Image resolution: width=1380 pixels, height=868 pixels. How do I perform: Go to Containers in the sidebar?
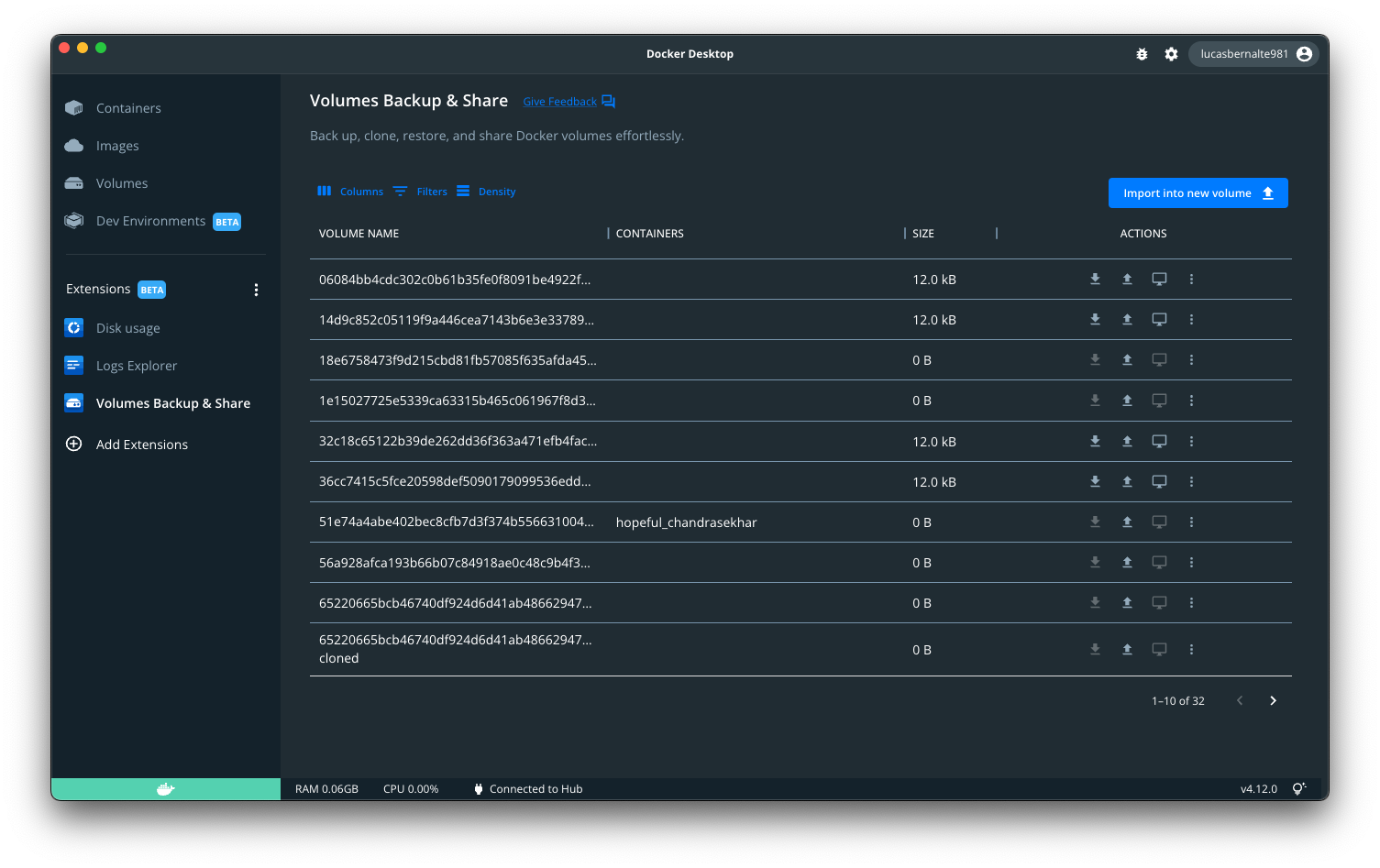pyautogui.click(x=127, y=108)
